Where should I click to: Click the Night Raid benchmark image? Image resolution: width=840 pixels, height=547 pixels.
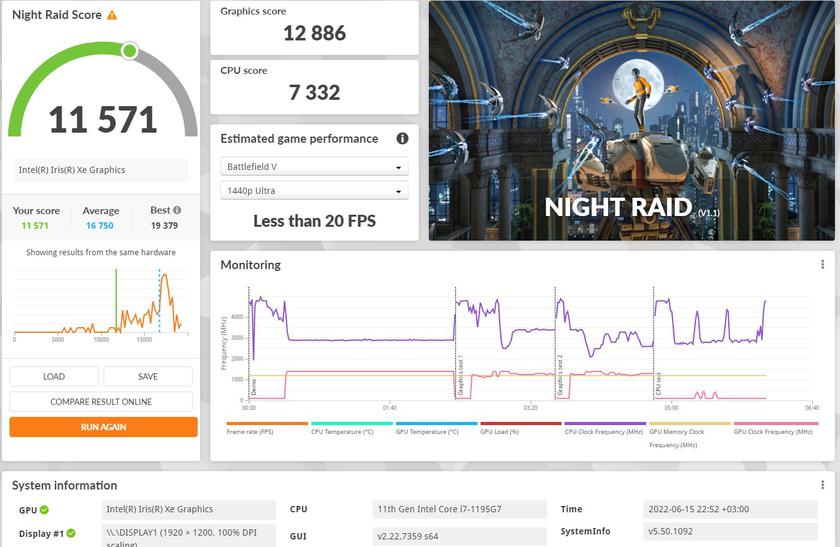tap(633, 120)
